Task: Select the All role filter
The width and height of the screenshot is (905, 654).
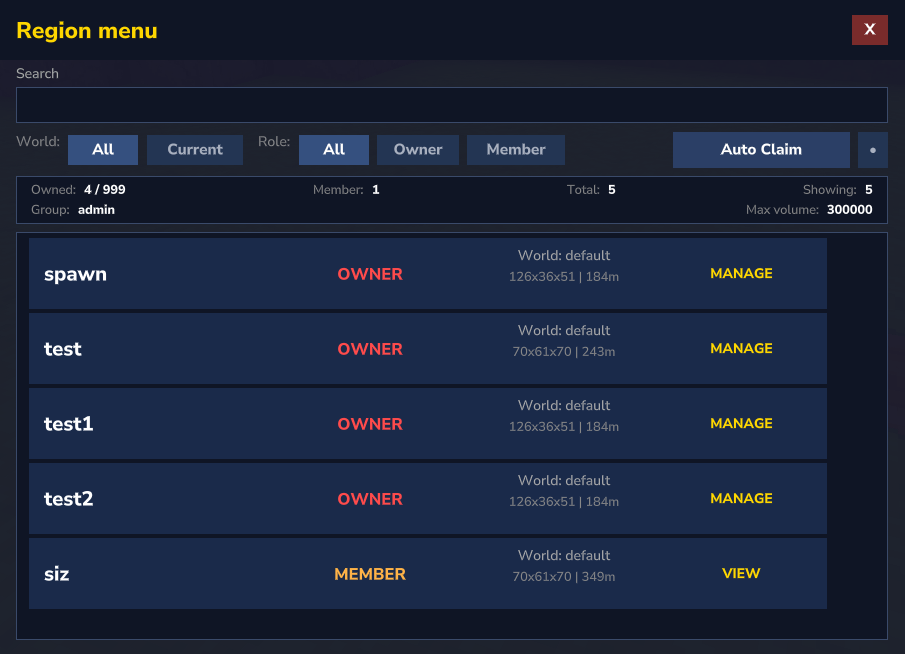Action: (x=334, y=150)
